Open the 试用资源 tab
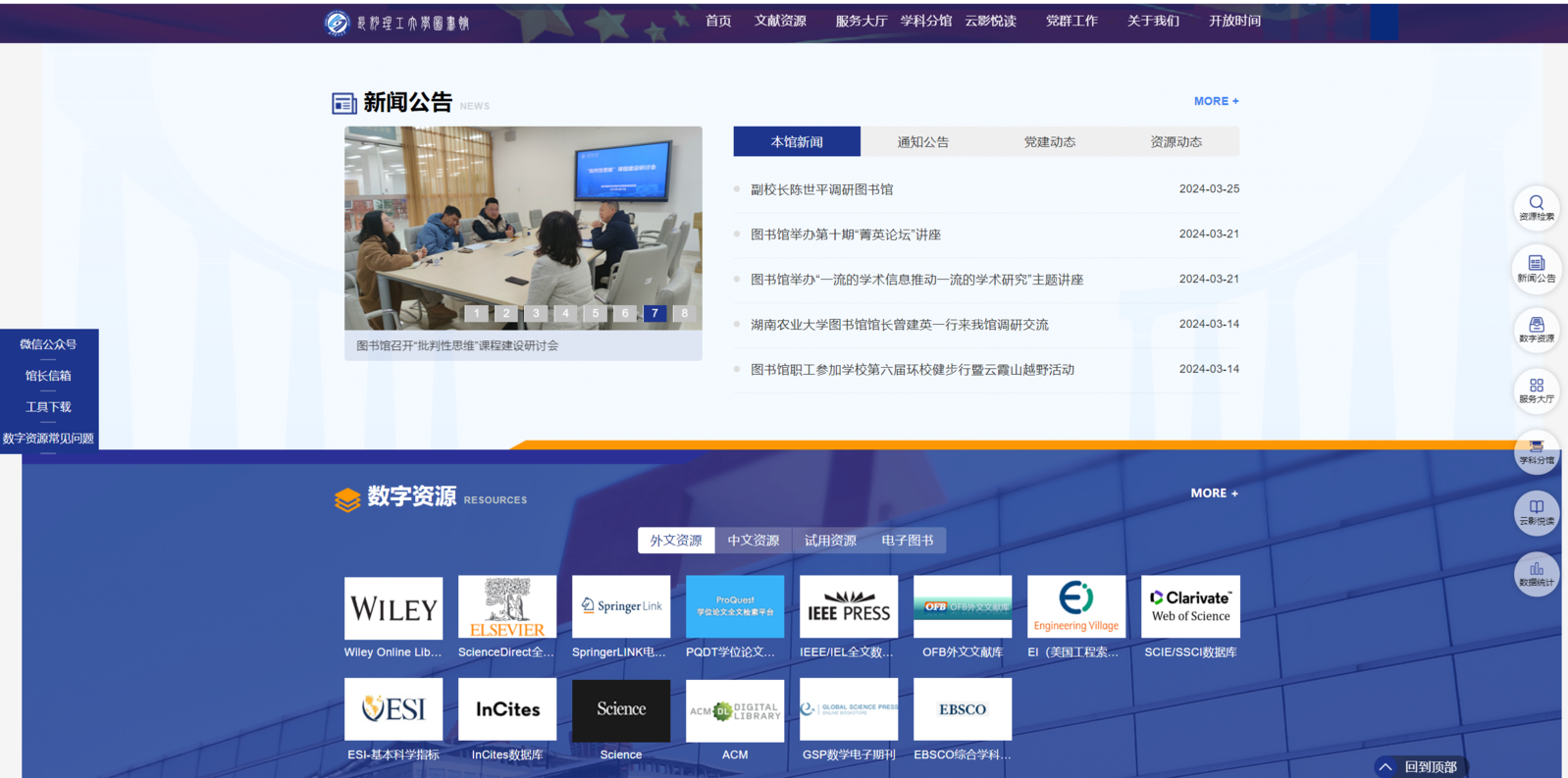Screen dimensions: 1568x778 click(x=830, y=541)
